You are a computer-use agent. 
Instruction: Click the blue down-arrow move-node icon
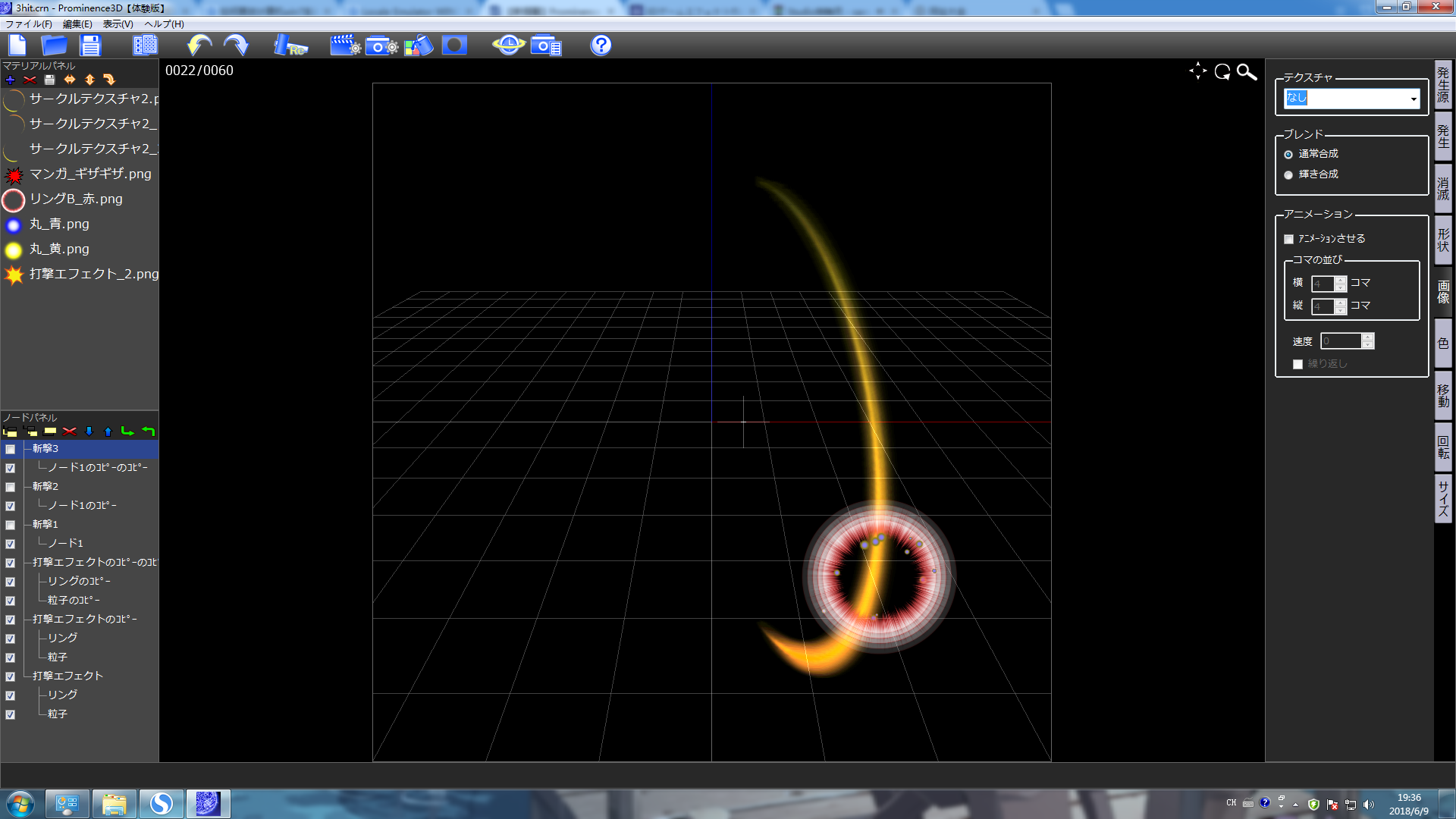89,431
